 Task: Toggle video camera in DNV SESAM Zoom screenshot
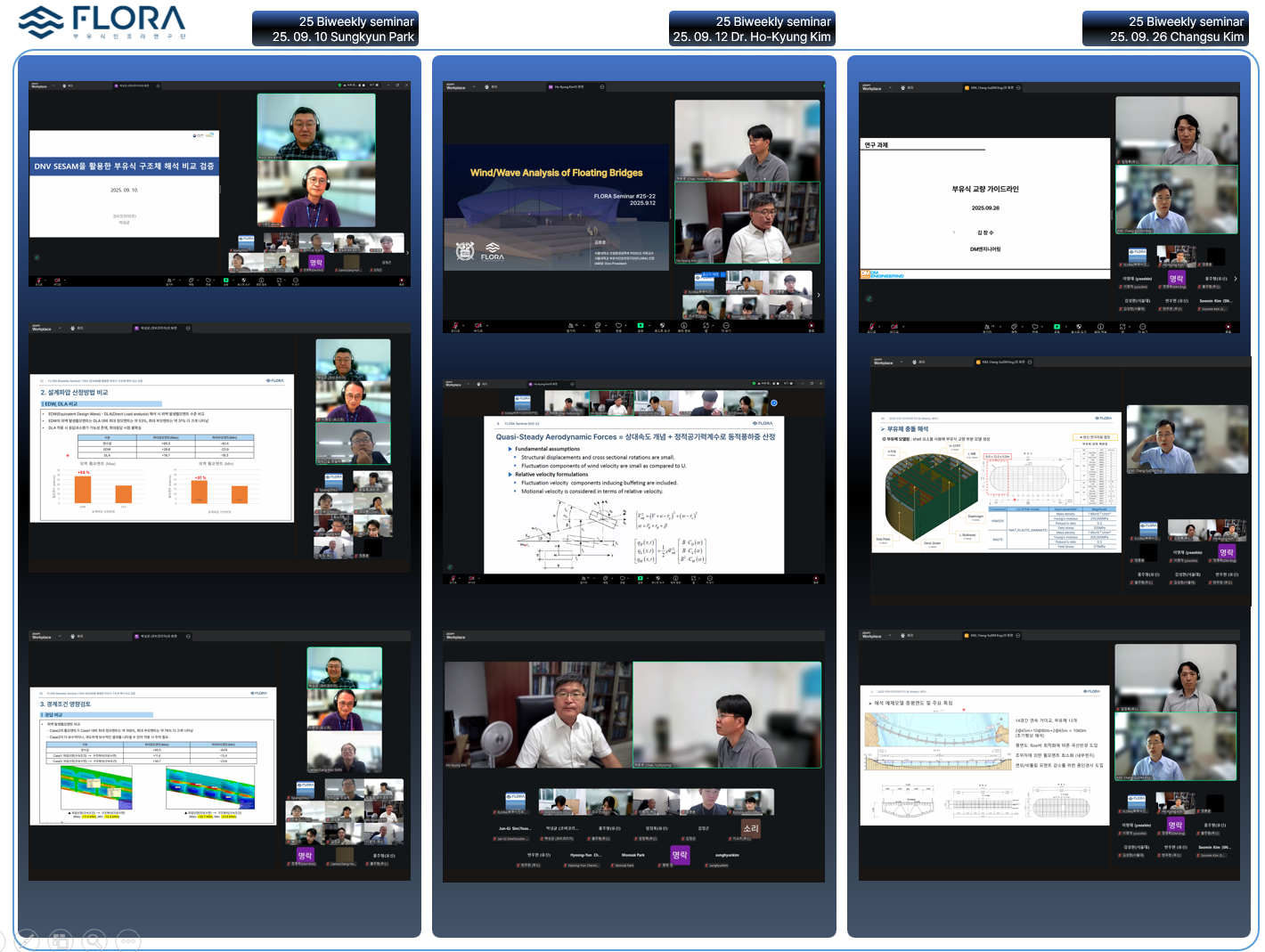tap(58, 281)
